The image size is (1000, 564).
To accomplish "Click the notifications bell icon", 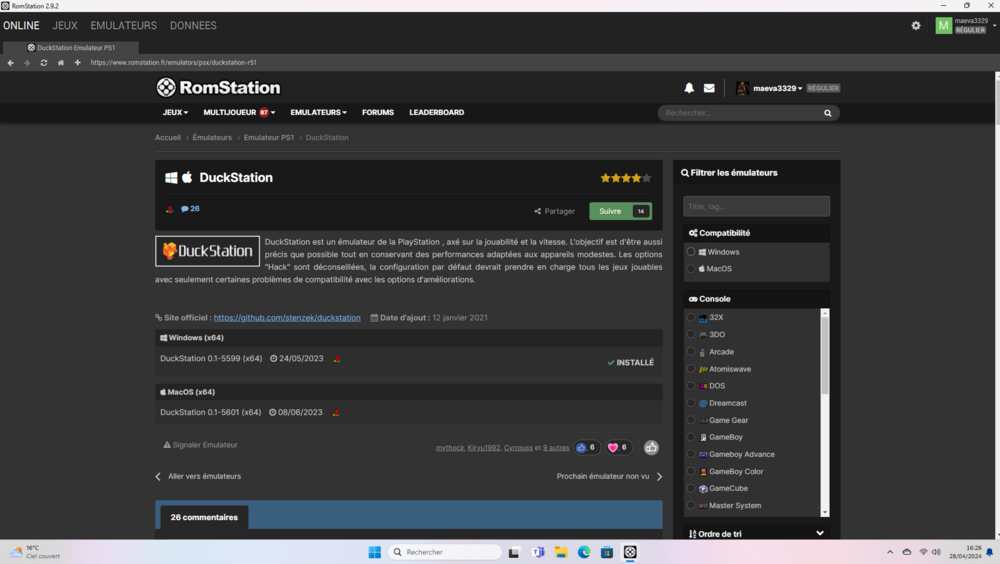I will [689, 88].
